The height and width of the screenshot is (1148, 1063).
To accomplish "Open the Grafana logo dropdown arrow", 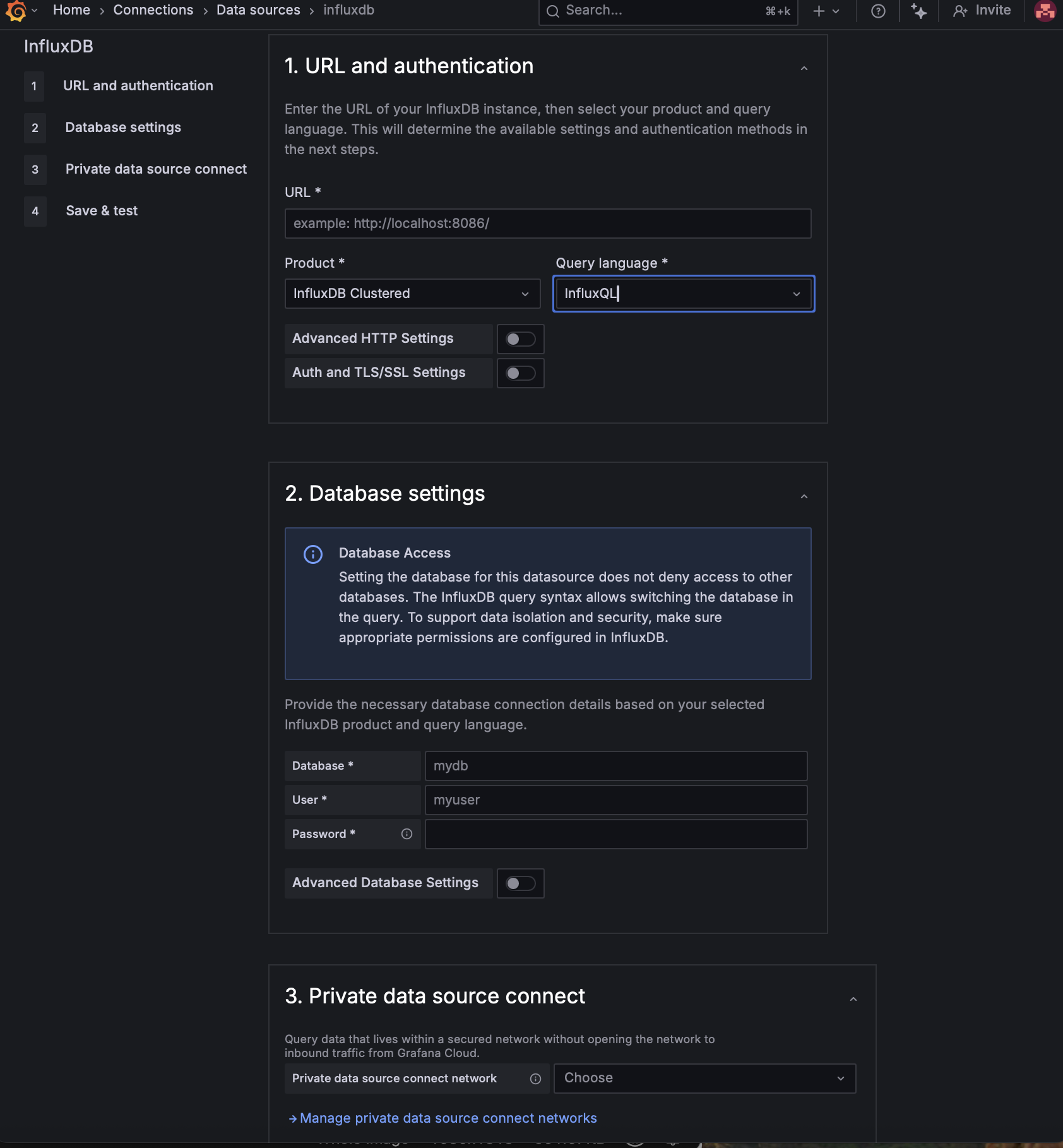I will tap(35, 11).
